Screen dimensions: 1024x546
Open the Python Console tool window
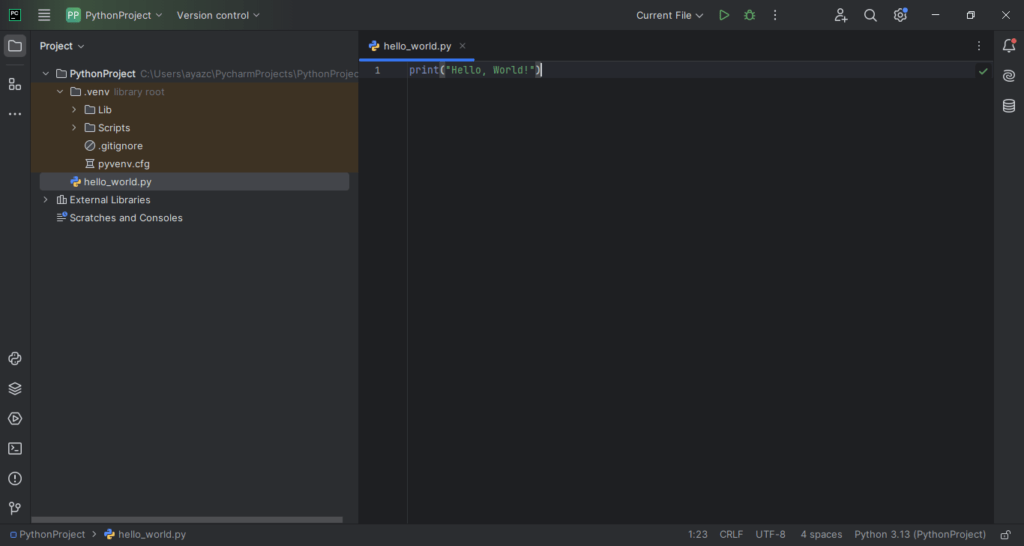click(x=15, y=359)
